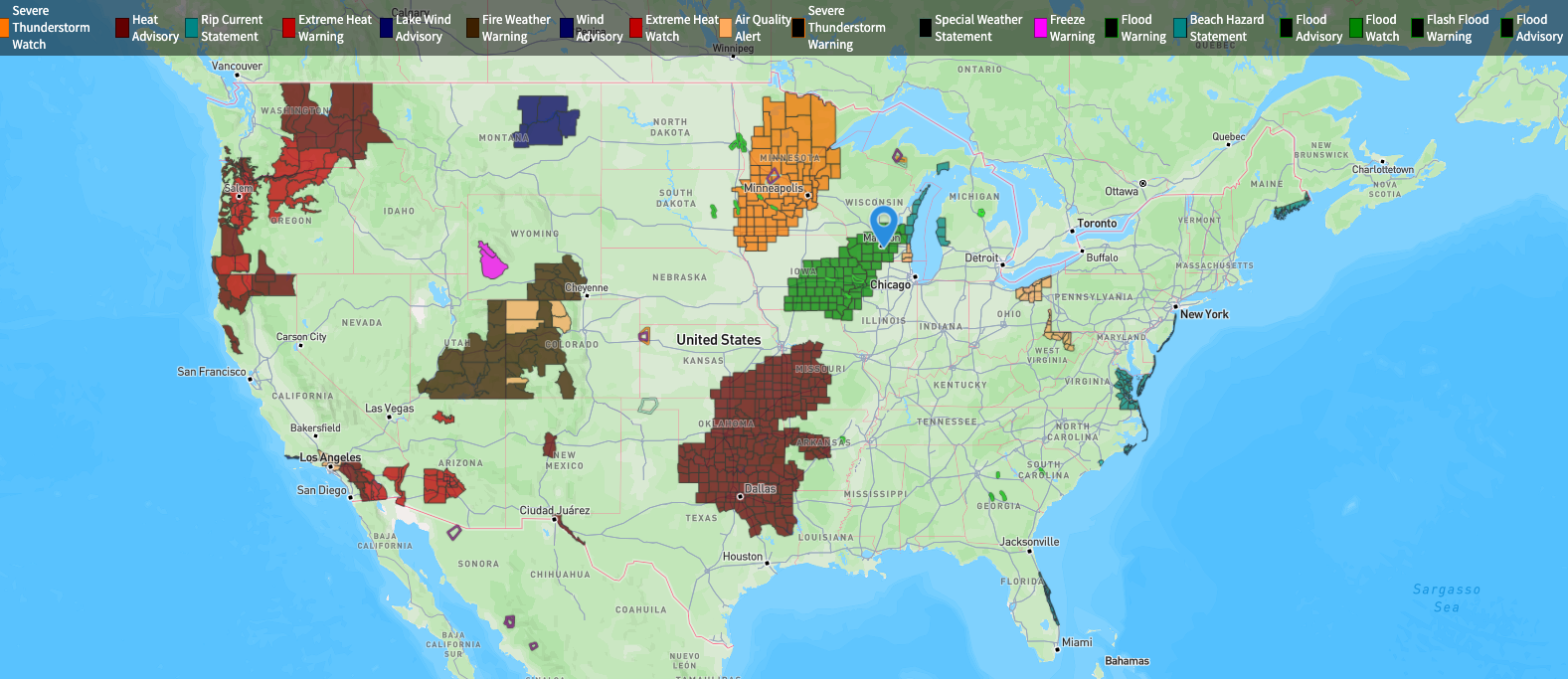Click the magenta freeze warning area in Wyoming
Viewport: 1568px width, 679px height.
point(491,261)
